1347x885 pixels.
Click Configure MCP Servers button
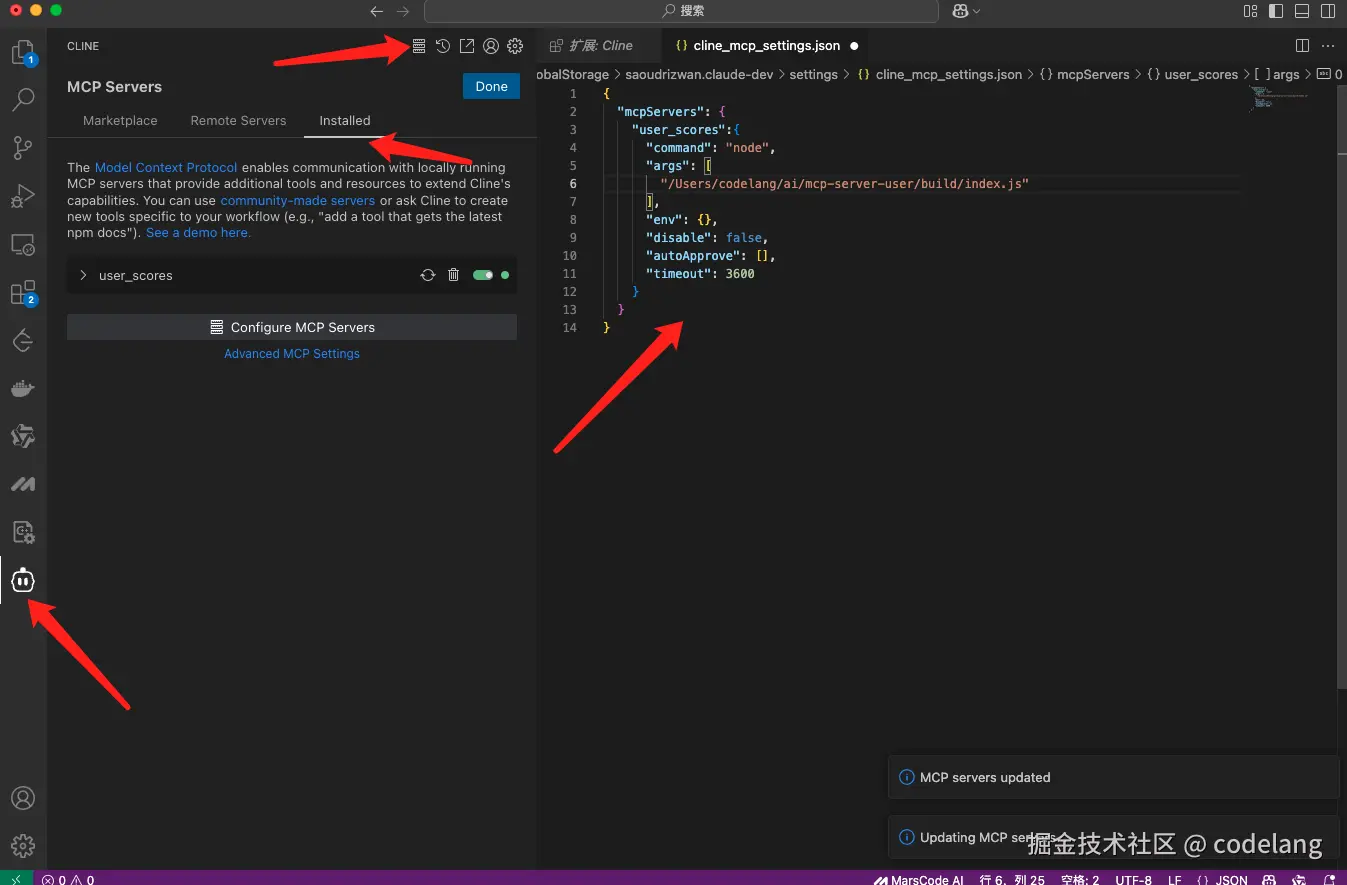pos(292,327)
